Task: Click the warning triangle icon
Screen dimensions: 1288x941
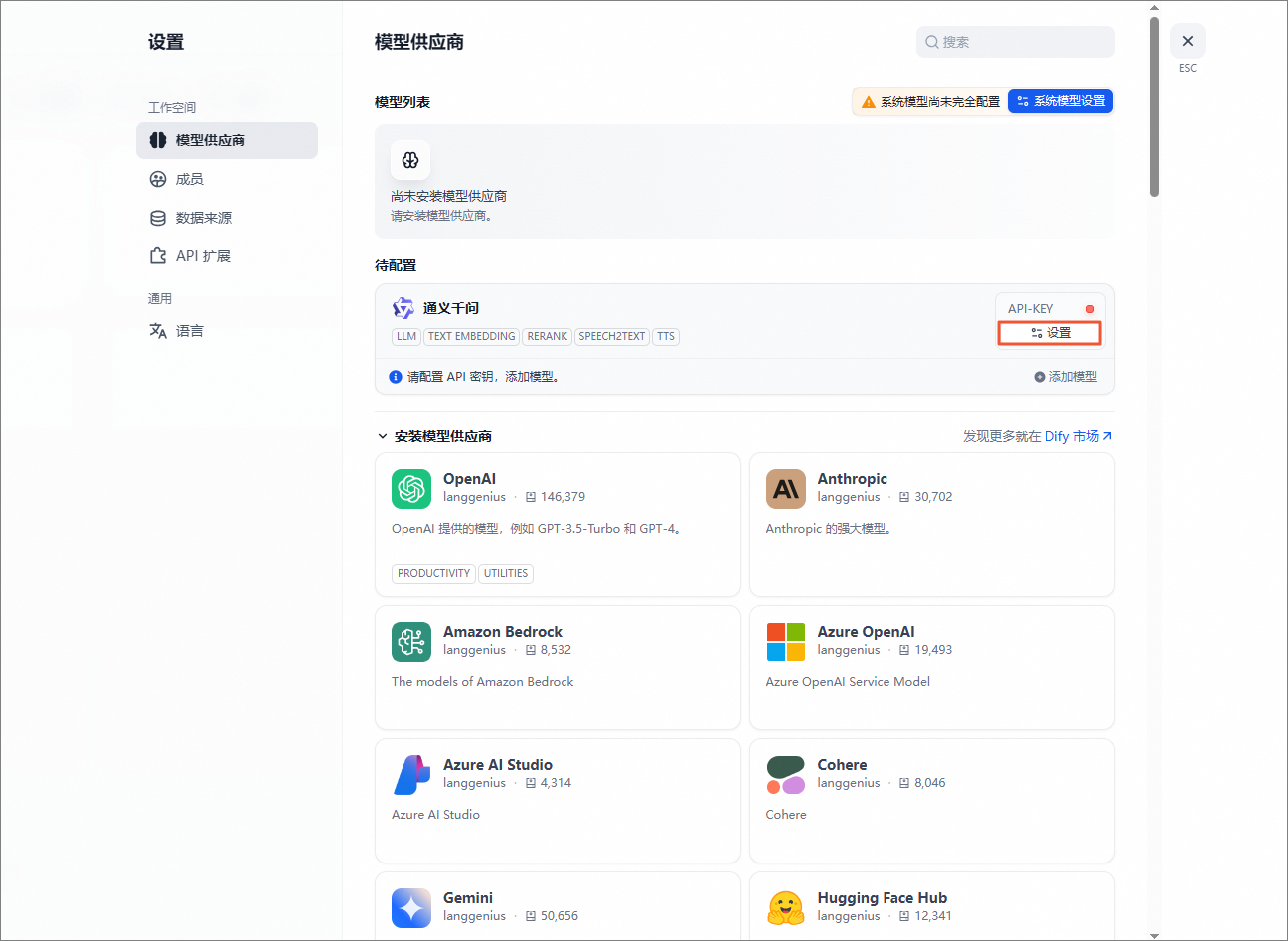Action: click(x=869, y=102)
